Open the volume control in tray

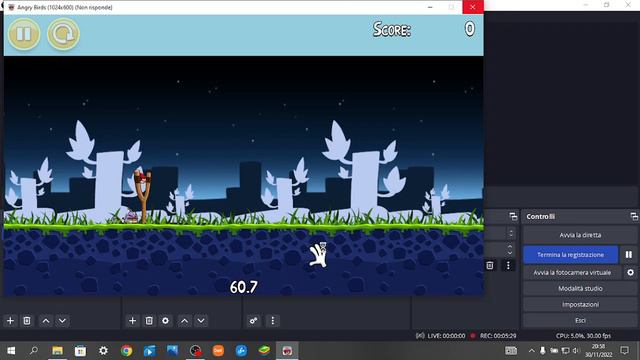tap(576, 351)
